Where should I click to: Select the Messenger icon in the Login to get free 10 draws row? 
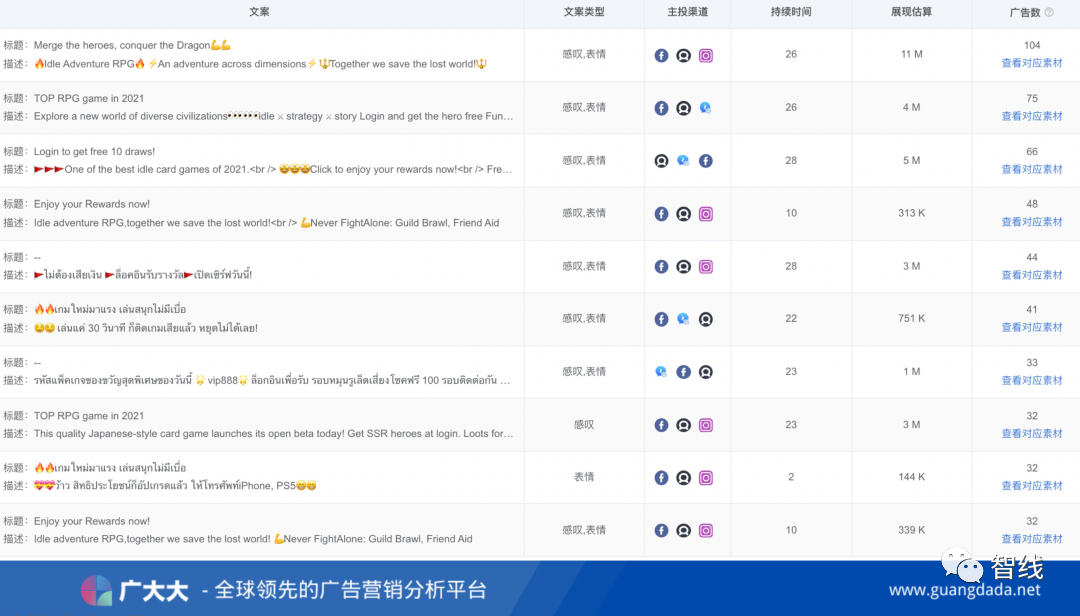[684, 160]
